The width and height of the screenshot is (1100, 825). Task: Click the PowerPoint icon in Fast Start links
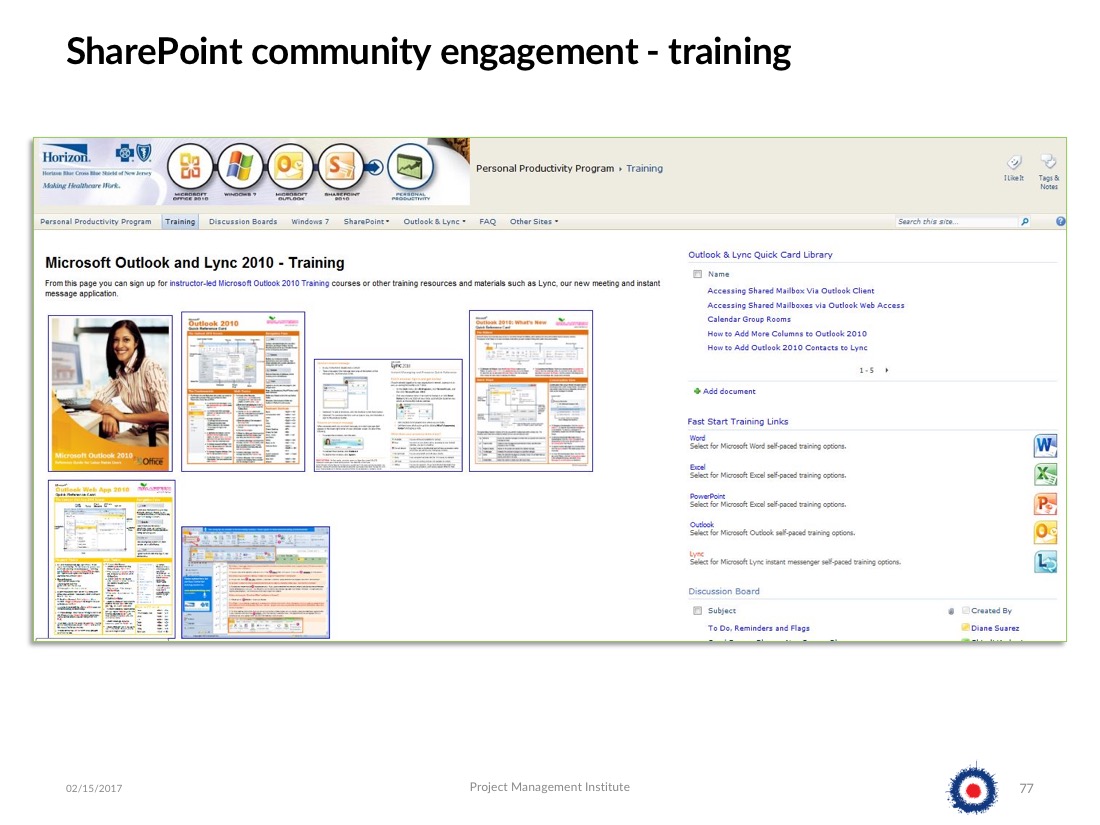coord(1045,504)
